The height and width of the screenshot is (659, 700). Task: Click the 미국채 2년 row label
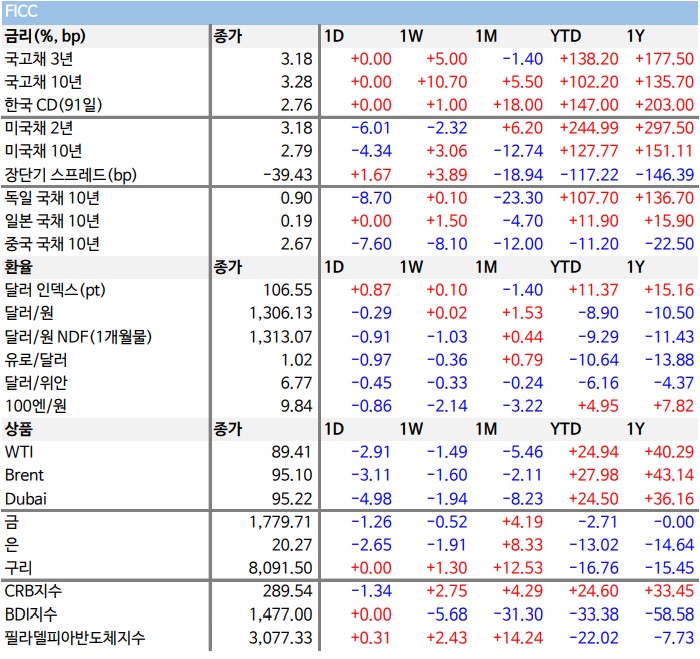click(x=39, y=128)
